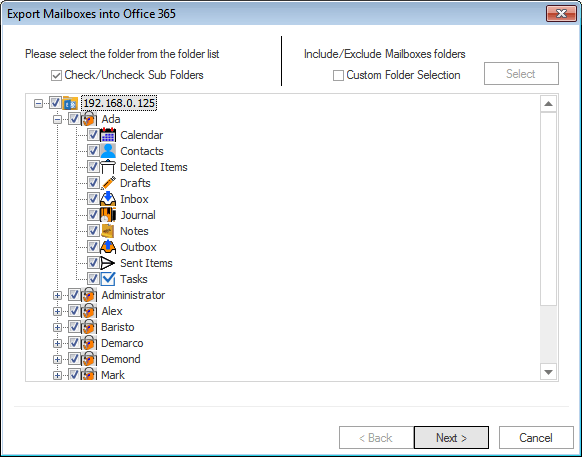This screenshot has width=582, height=457.
Task: Expand the Demarco mailbox node
Action: tap(57, 343)
